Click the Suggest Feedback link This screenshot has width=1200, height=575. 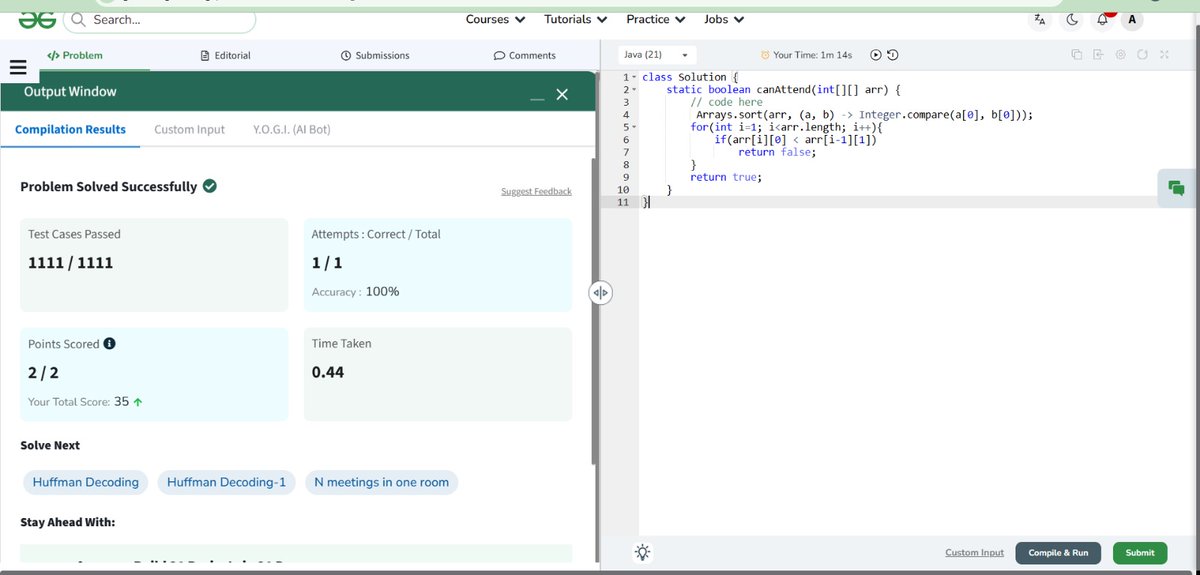coord(536,191)
